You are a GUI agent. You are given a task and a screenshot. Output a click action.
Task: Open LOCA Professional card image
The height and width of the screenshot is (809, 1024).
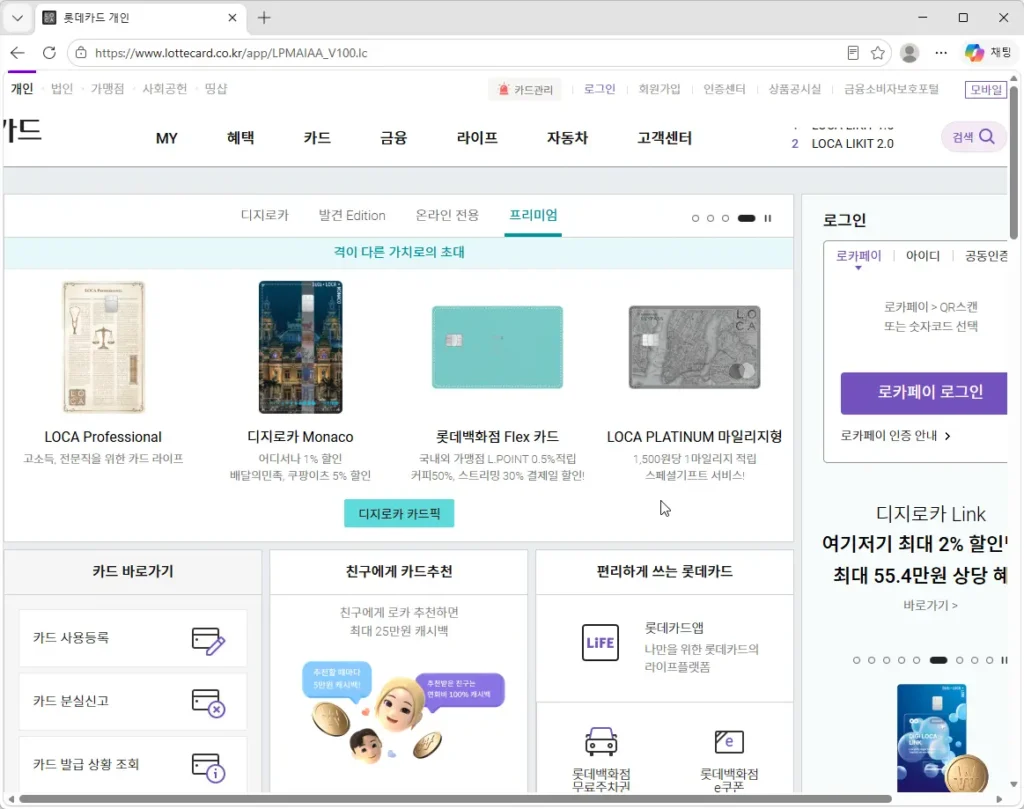pos(103,347)
